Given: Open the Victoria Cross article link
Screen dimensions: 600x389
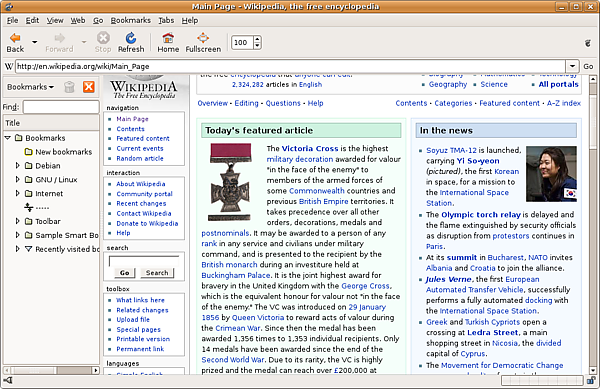Looking at the screenshot, I should (310, 148).
